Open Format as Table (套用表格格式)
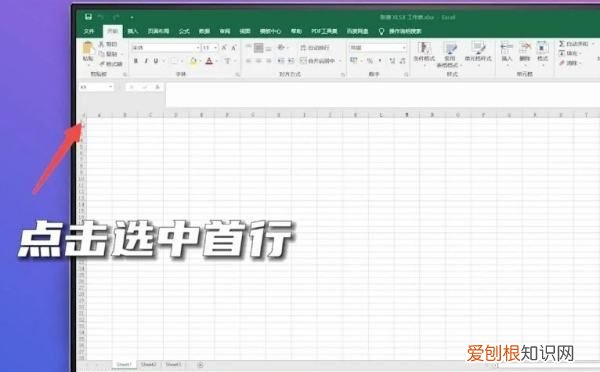 450,54
